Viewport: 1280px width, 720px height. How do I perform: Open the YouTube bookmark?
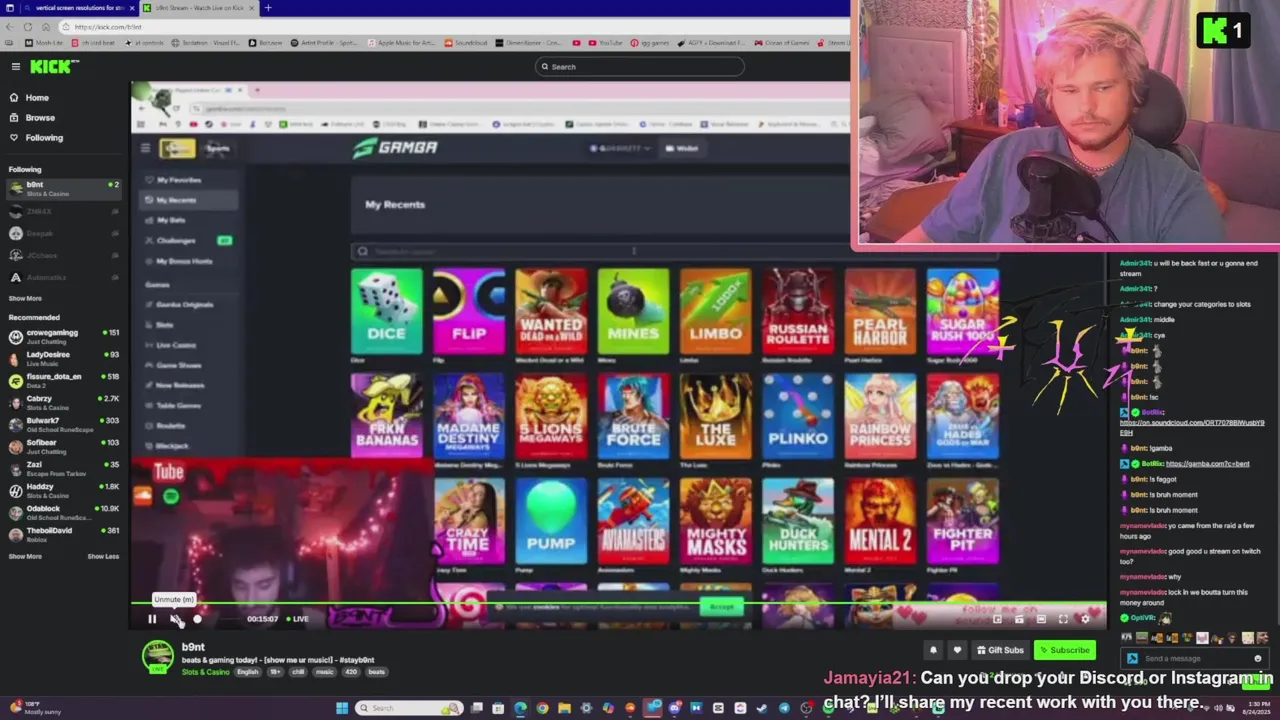pos(605,43)
